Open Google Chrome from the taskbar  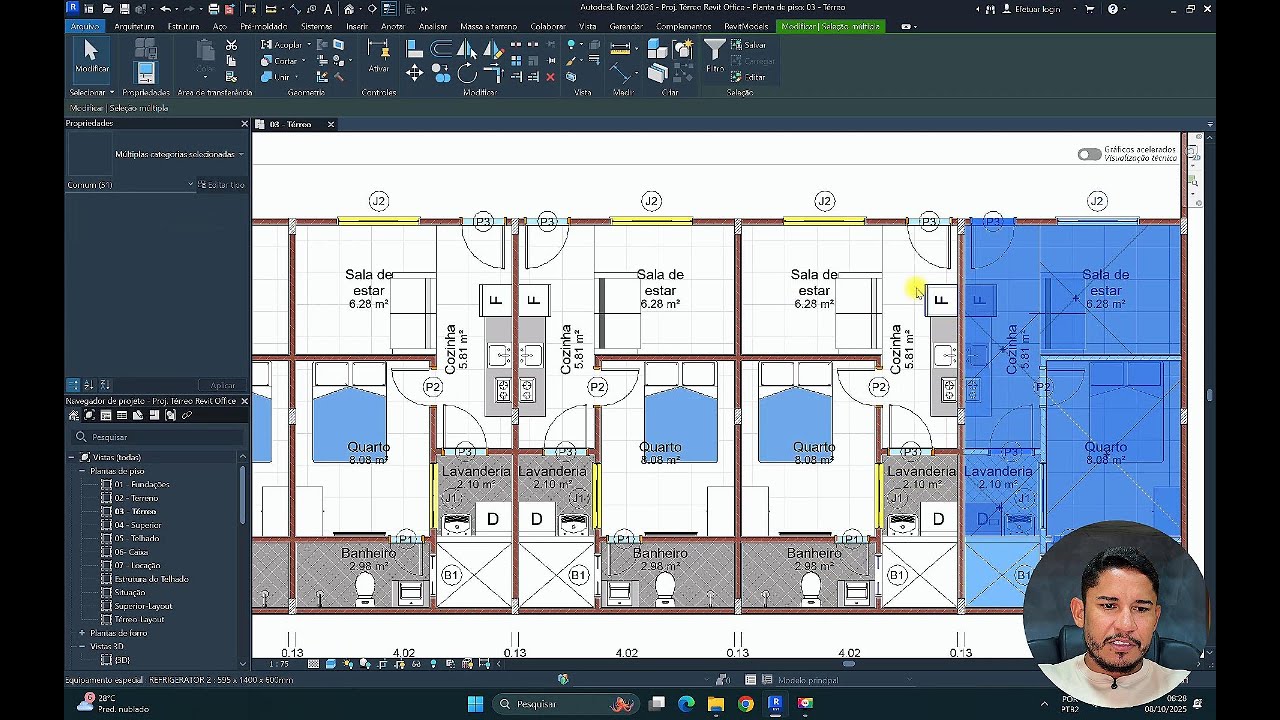pos(745,704)
